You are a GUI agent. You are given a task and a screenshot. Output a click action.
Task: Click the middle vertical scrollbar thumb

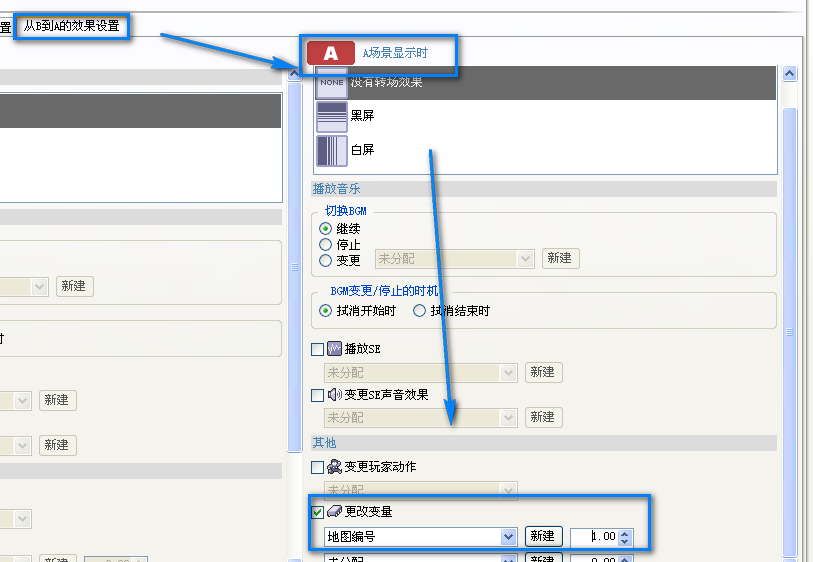(294, 267)
